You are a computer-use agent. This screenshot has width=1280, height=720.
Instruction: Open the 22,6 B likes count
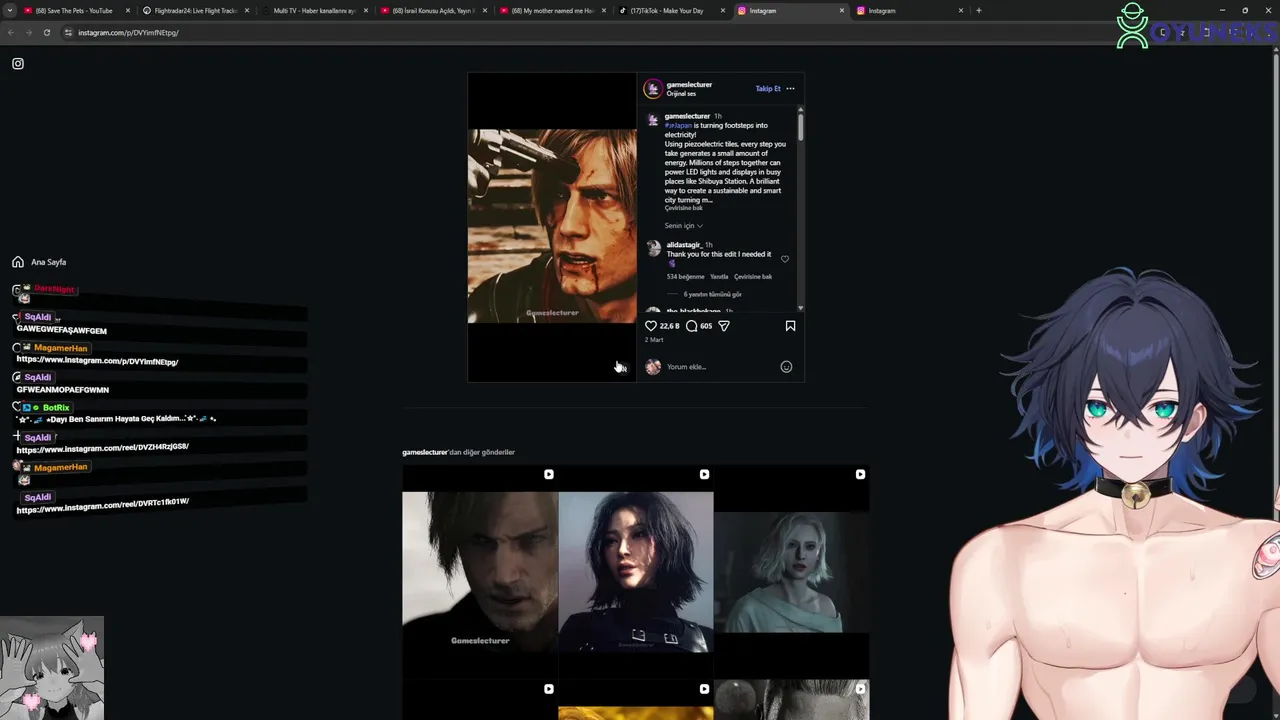669,326
